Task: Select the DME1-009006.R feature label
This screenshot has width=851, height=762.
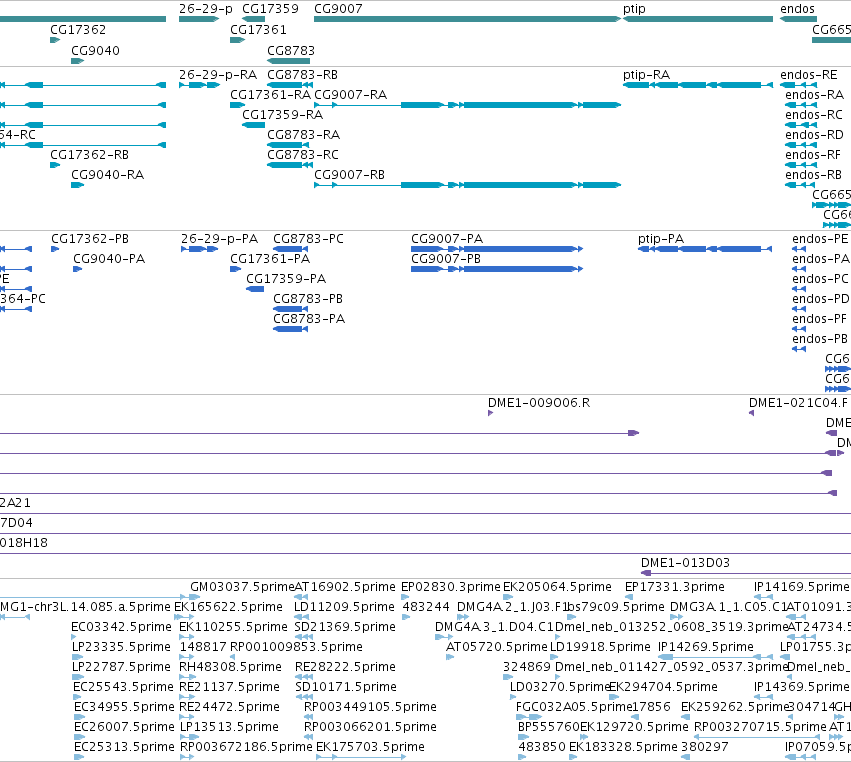Action: pos(539,403)
